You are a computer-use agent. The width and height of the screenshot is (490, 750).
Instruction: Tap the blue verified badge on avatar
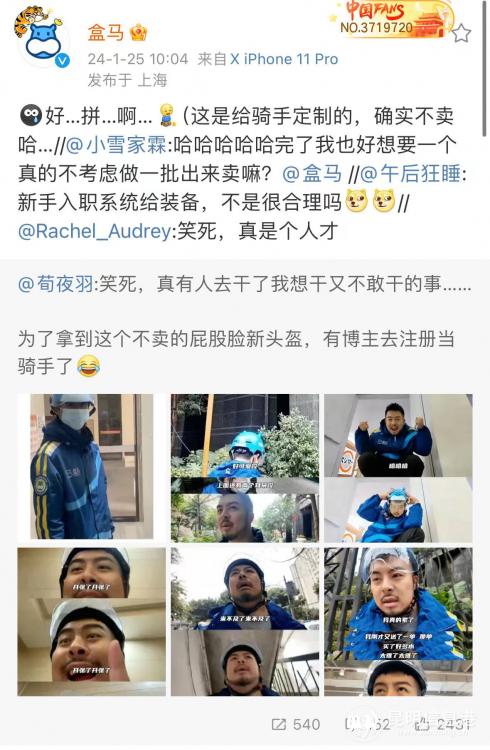click(63, 61)
